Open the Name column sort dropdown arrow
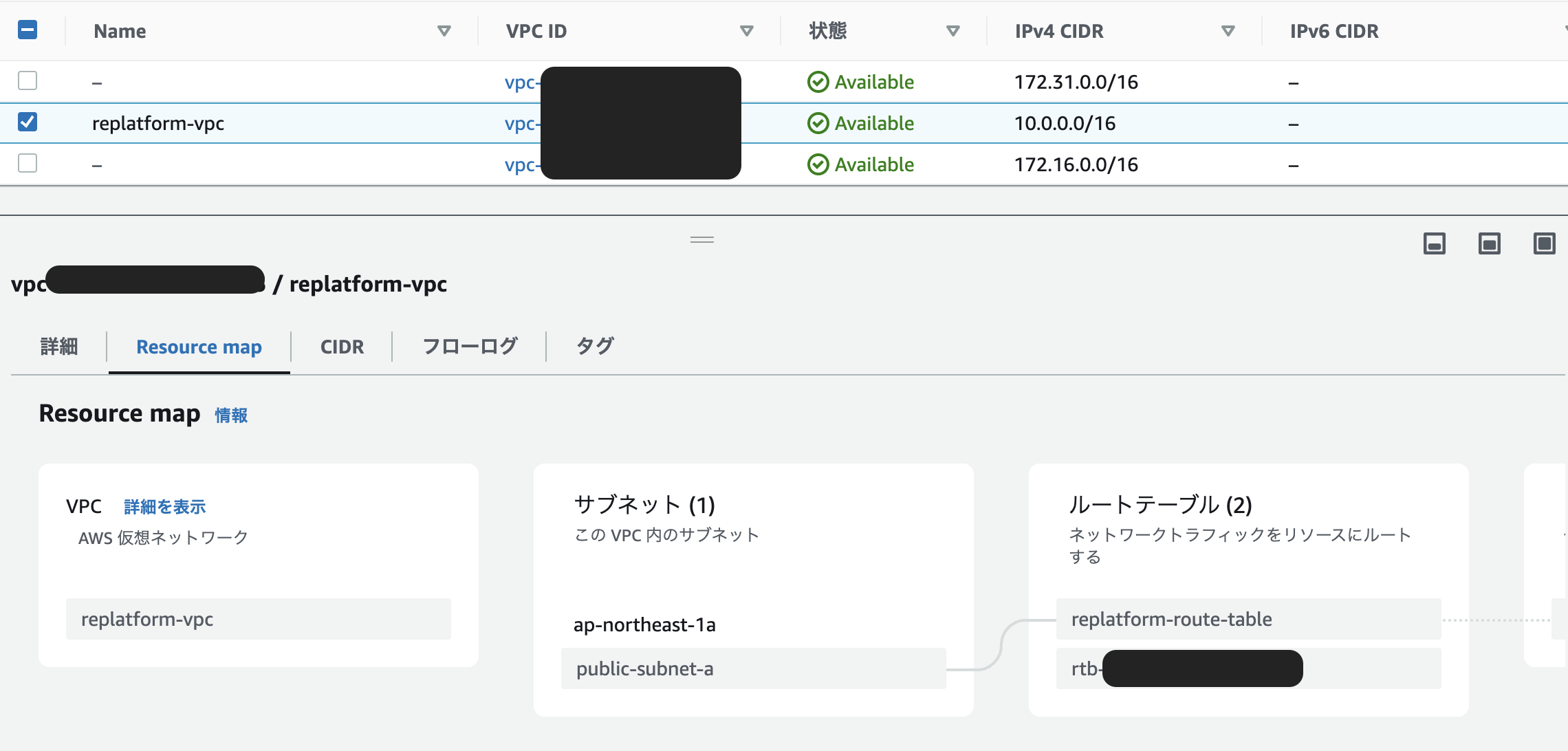Screen dimensions: 1568x751 coord(444,31)
